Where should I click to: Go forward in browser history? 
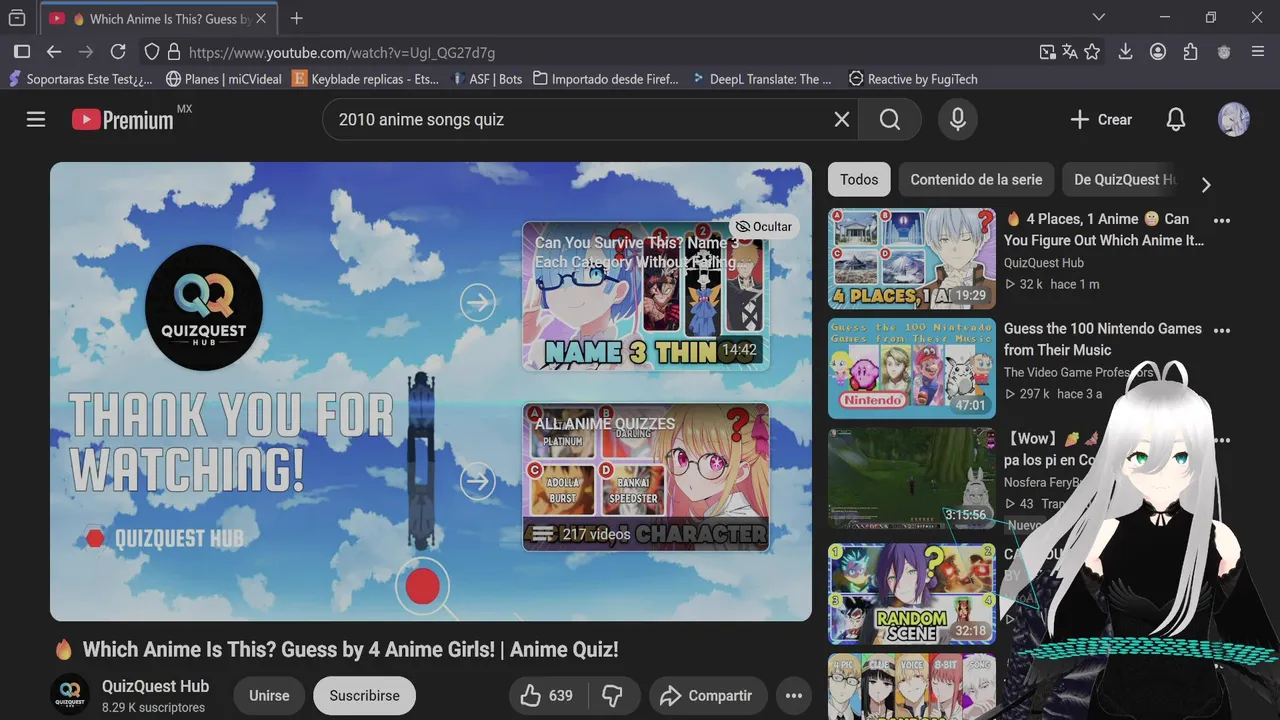[x=86, y=52]
